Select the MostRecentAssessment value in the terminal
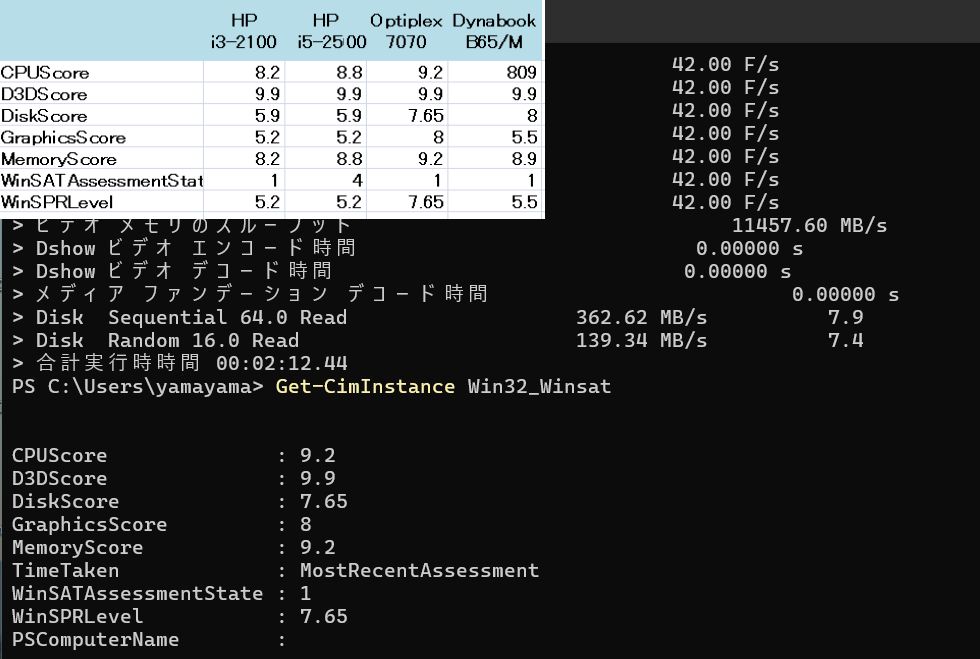The image size is (980, 659). click(x=419, y=570)
